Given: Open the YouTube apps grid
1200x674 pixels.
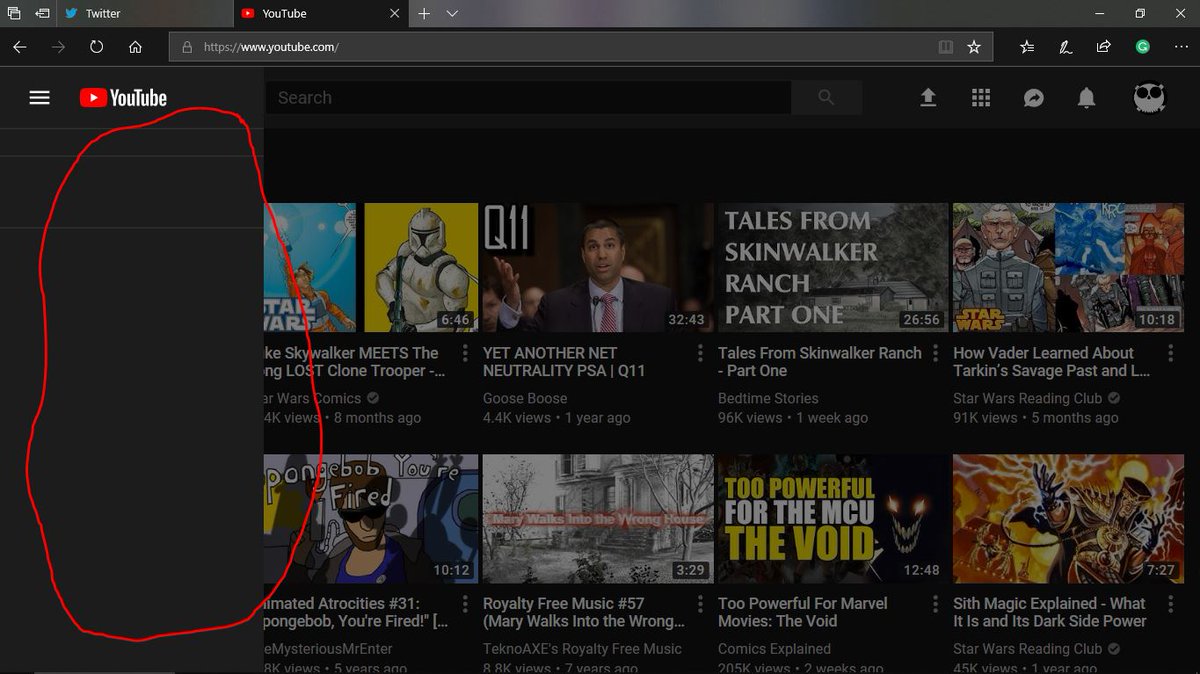Looking at the screenshot, I should [981, 97].
